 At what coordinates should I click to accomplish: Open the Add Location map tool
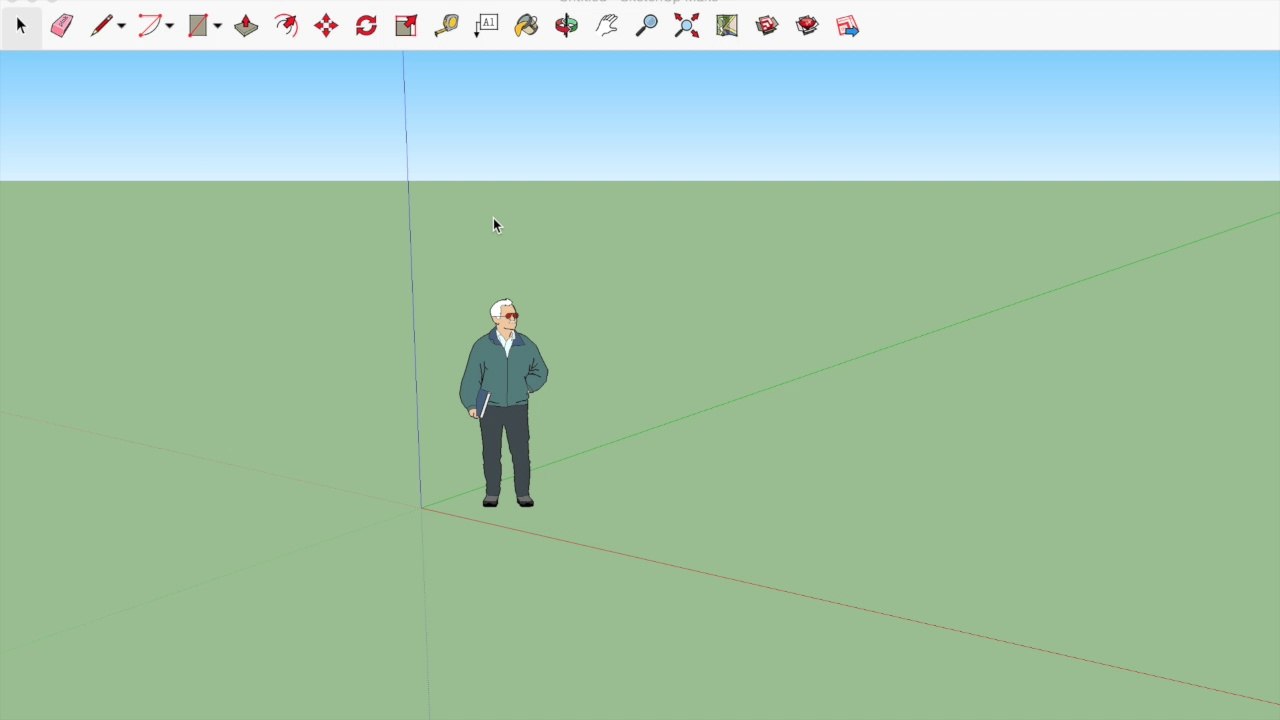[x=726, y=26]
